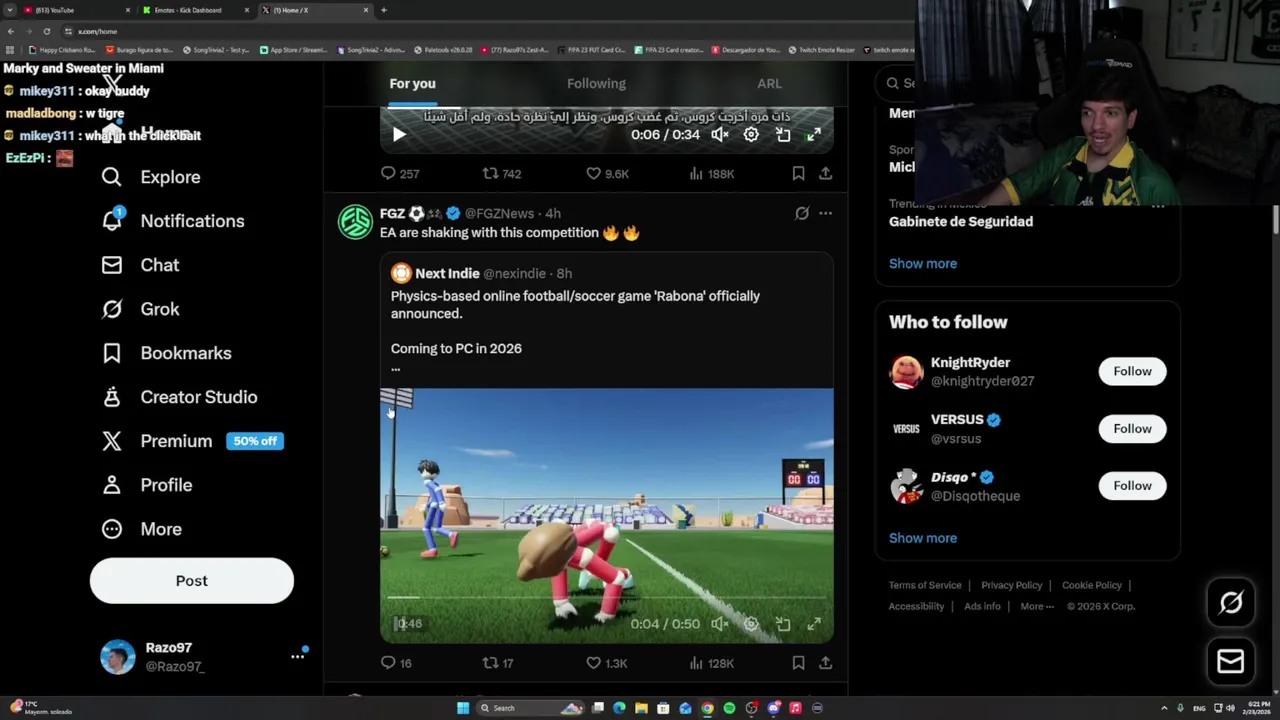Enter picture-in-picture on Rabona video
The width and height of the screenshot is (1280, 720).
[783, 624]
